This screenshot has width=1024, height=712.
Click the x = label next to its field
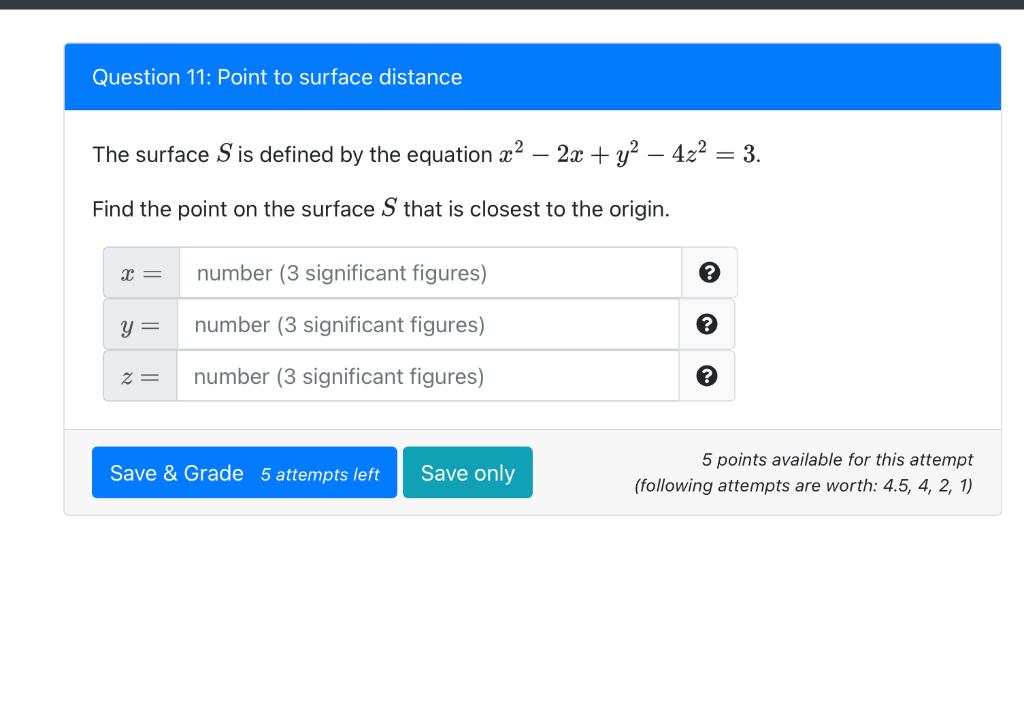140,272
